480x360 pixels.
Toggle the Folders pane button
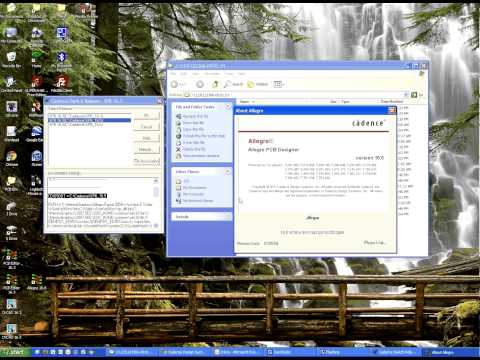click(257, 84)
